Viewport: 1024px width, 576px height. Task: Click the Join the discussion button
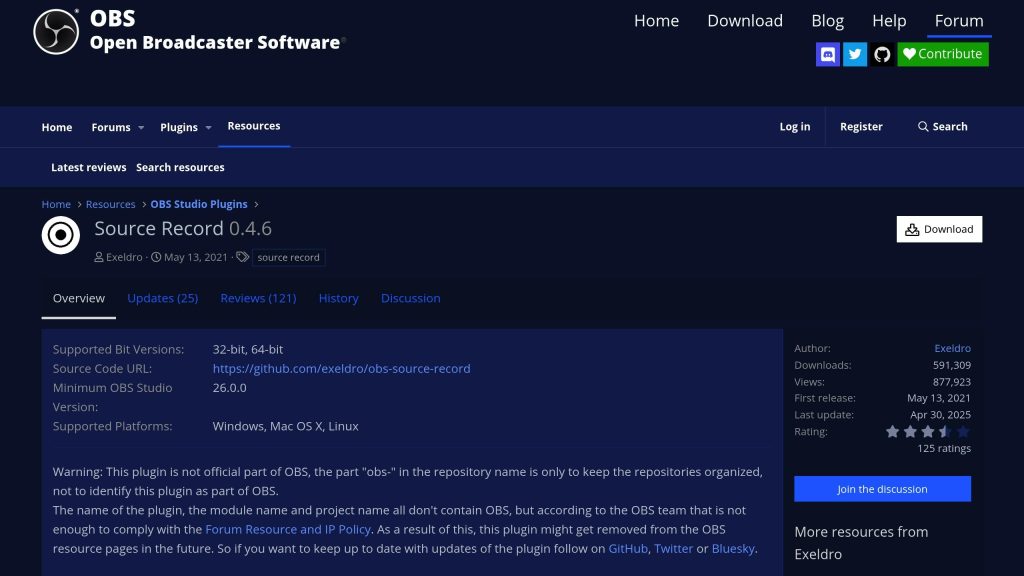(x=882, y=488)
